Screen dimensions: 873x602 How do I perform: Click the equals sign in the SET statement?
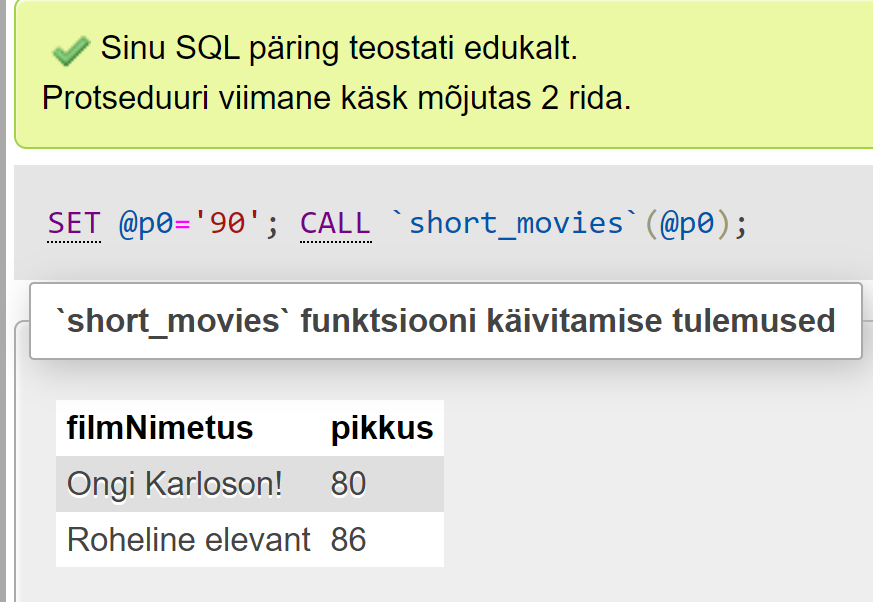click(x=184, y=222)
